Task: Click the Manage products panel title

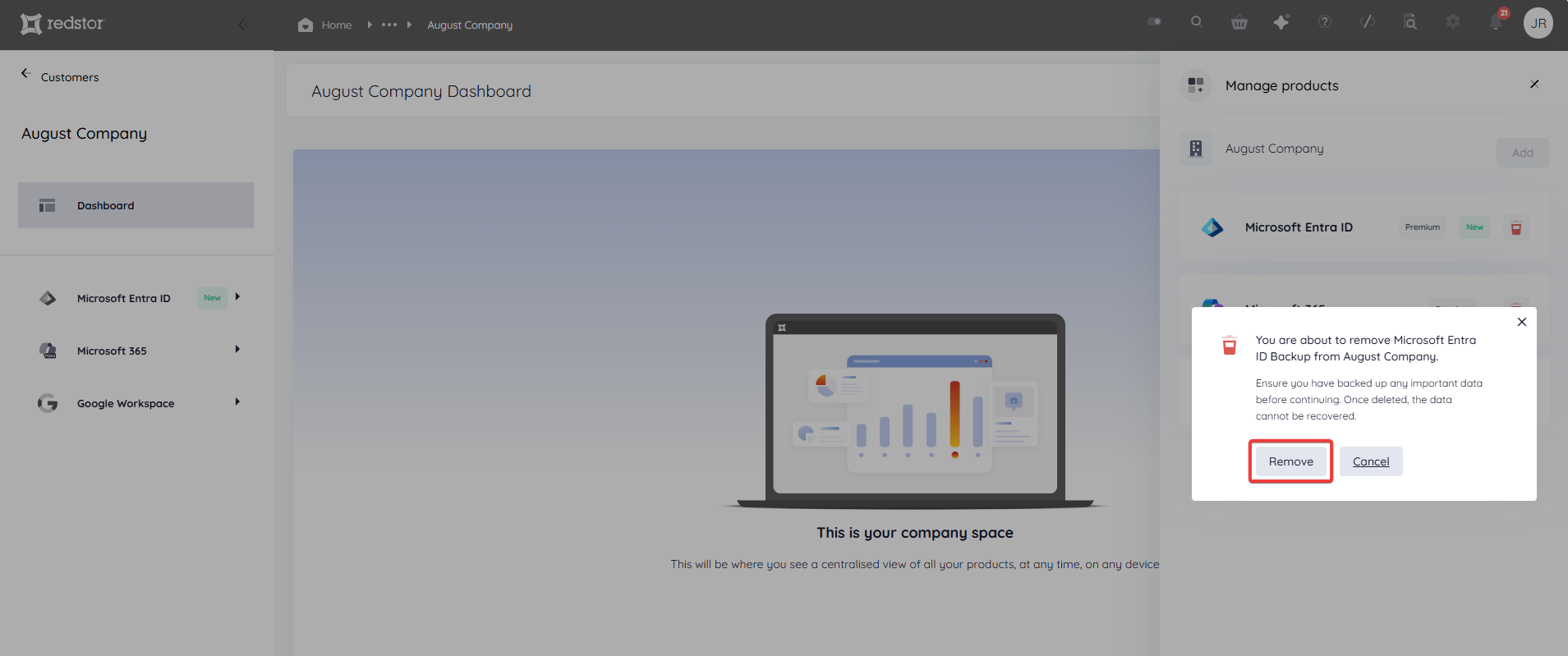Action: (x=1282, y=85)
